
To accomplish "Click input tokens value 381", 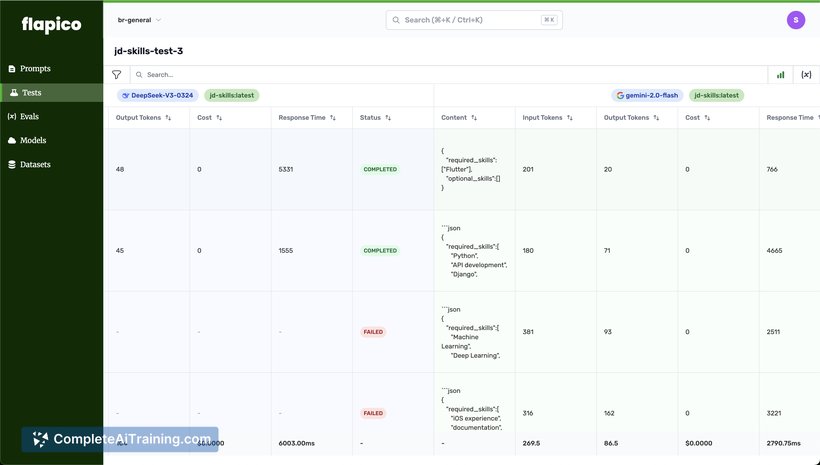I will point(528,332).
